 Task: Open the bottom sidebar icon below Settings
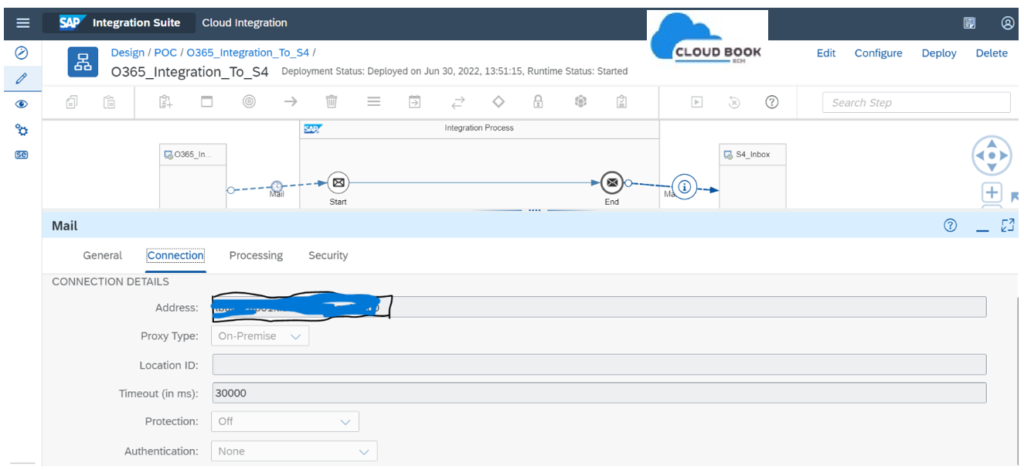coord(22,155)
